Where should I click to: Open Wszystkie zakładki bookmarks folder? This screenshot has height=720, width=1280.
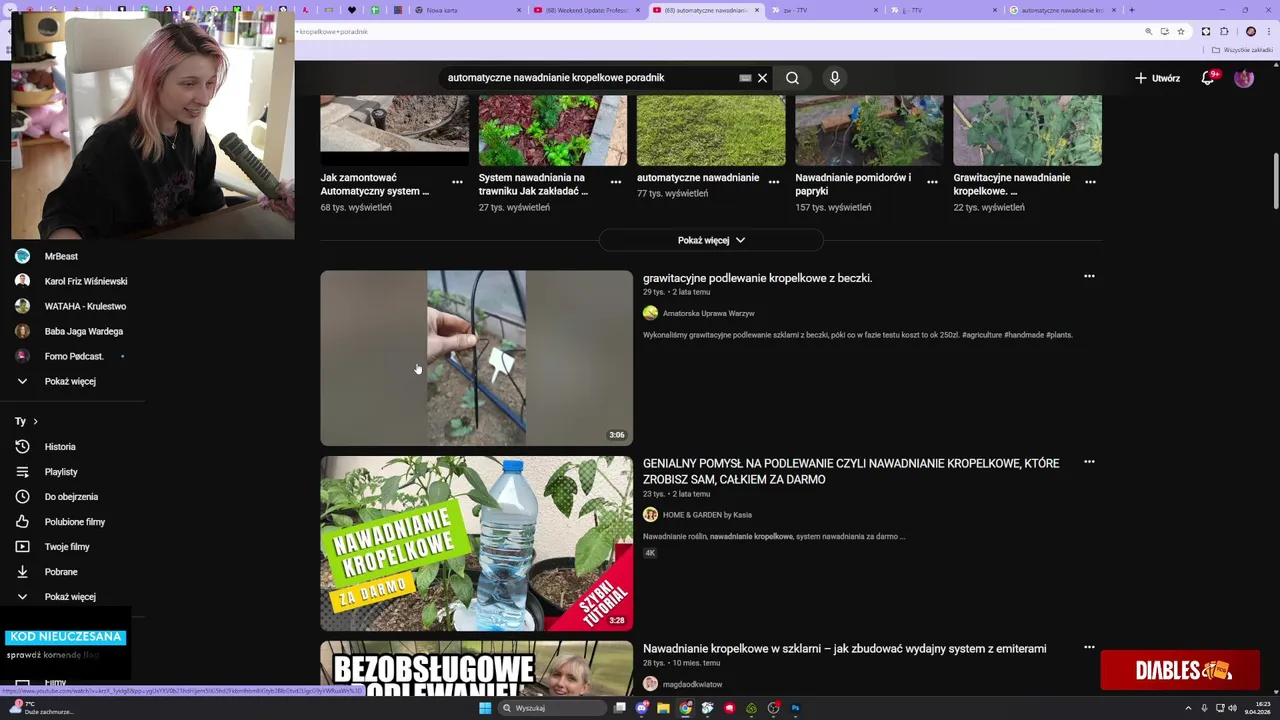coord(1243,50)
